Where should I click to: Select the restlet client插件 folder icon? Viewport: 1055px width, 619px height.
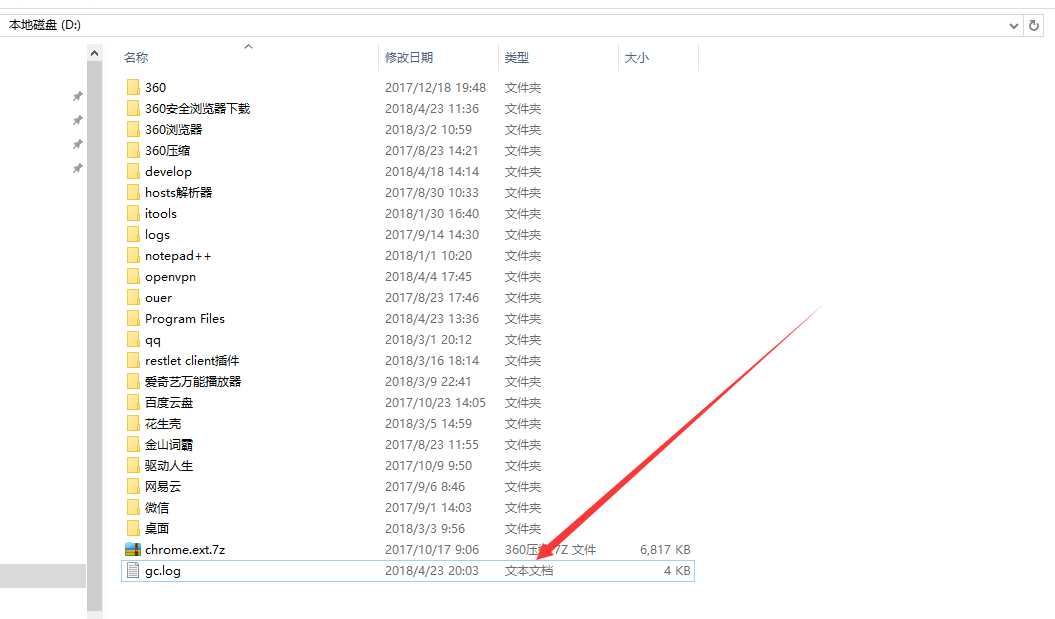tap(133, 361)
